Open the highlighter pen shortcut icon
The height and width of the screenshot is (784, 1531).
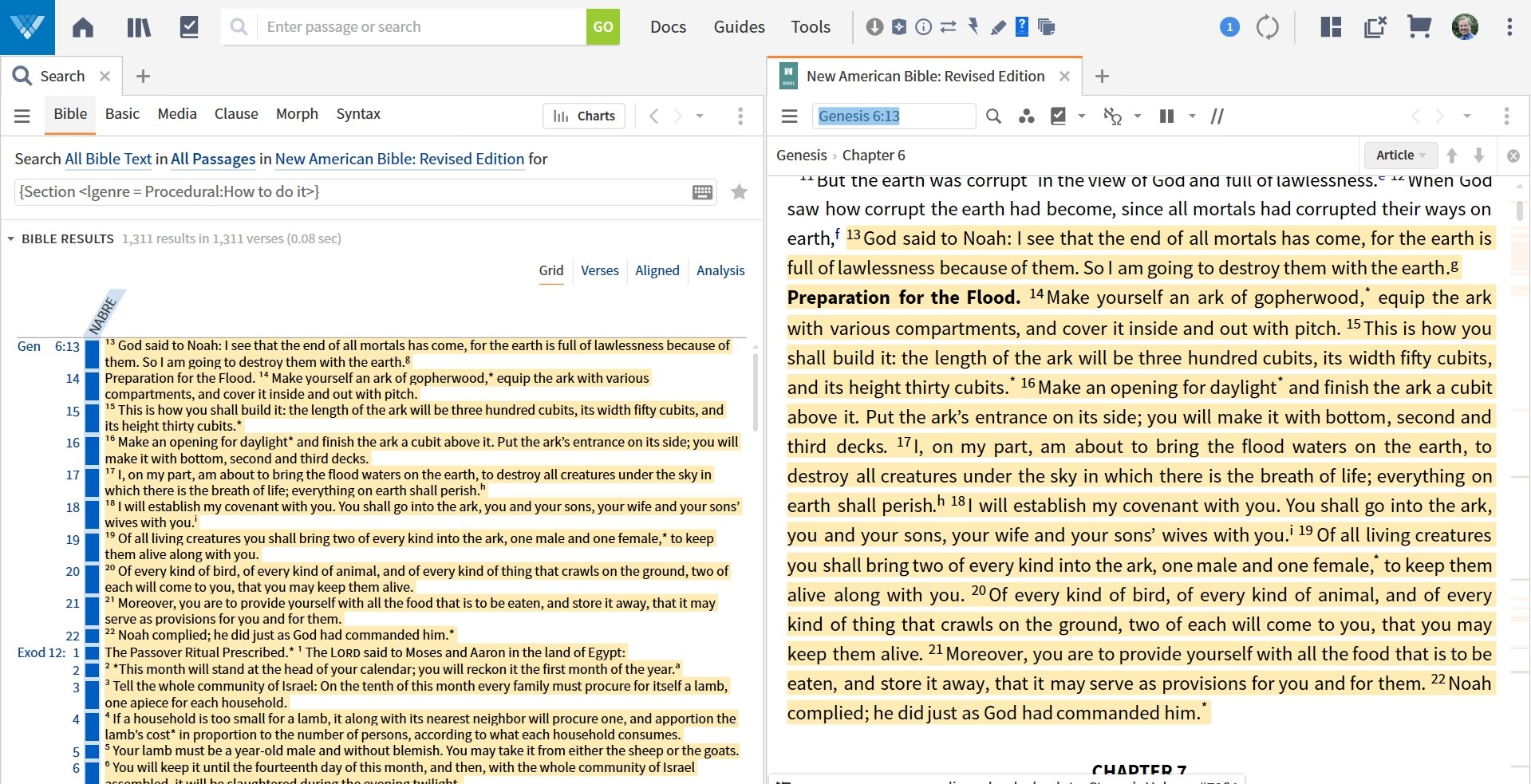tap(997, 27)
